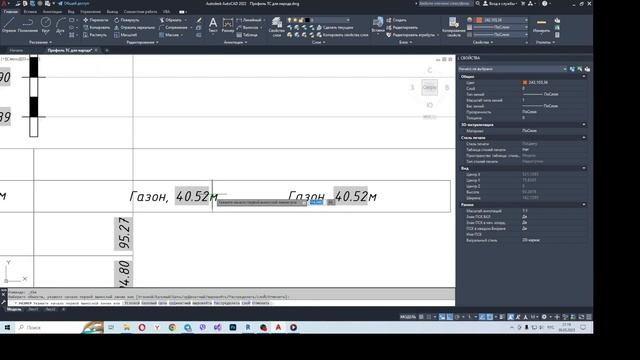Open the Управление ribbon tab
Image resolution: width=640 pixels, height=360 pixels.
[90, 12]
